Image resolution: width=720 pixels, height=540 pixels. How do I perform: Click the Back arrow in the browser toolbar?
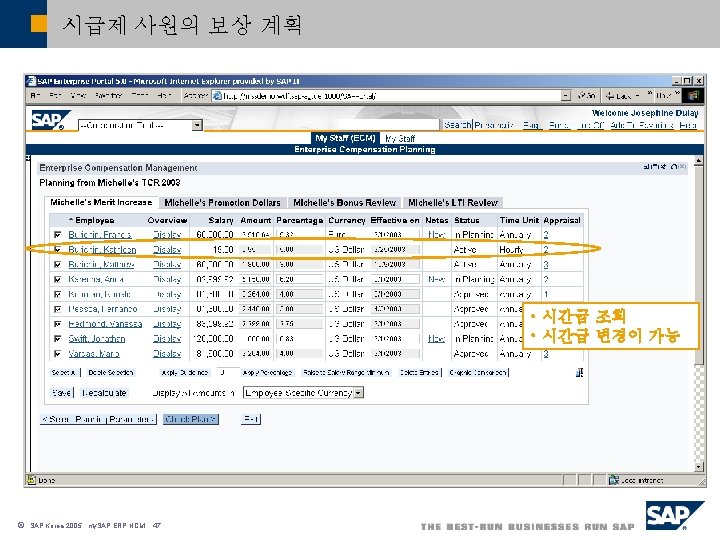610,96
